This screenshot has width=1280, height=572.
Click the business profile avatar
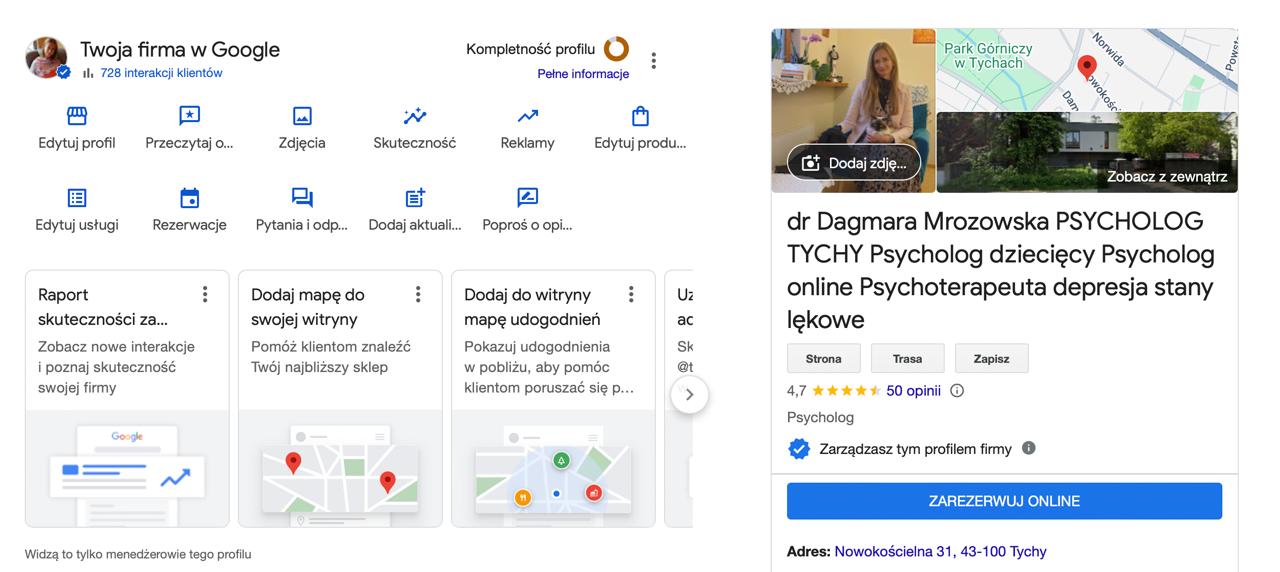click(47, 58)
